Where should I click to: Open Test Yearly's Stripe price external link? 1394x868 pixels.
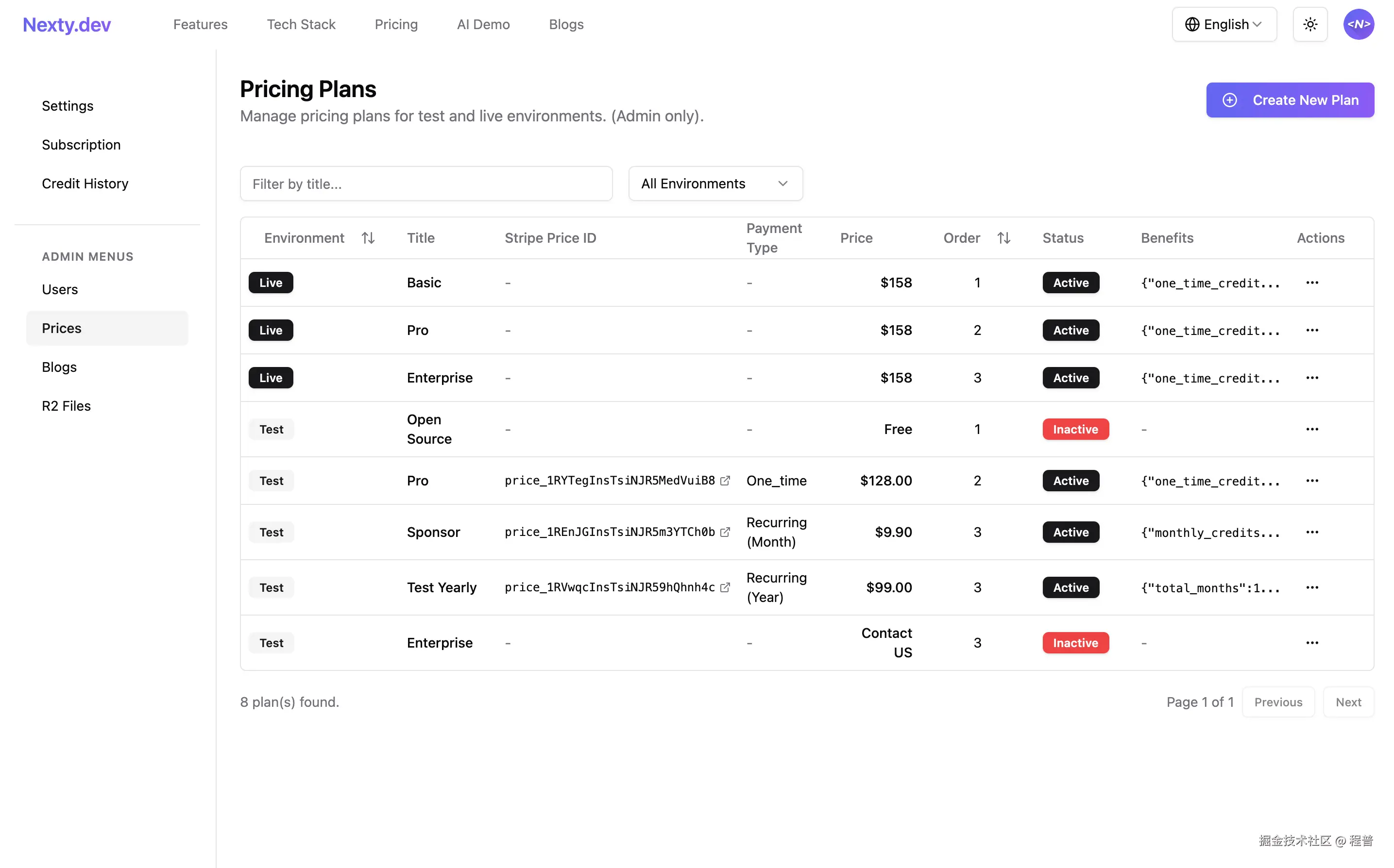(726, 587)
